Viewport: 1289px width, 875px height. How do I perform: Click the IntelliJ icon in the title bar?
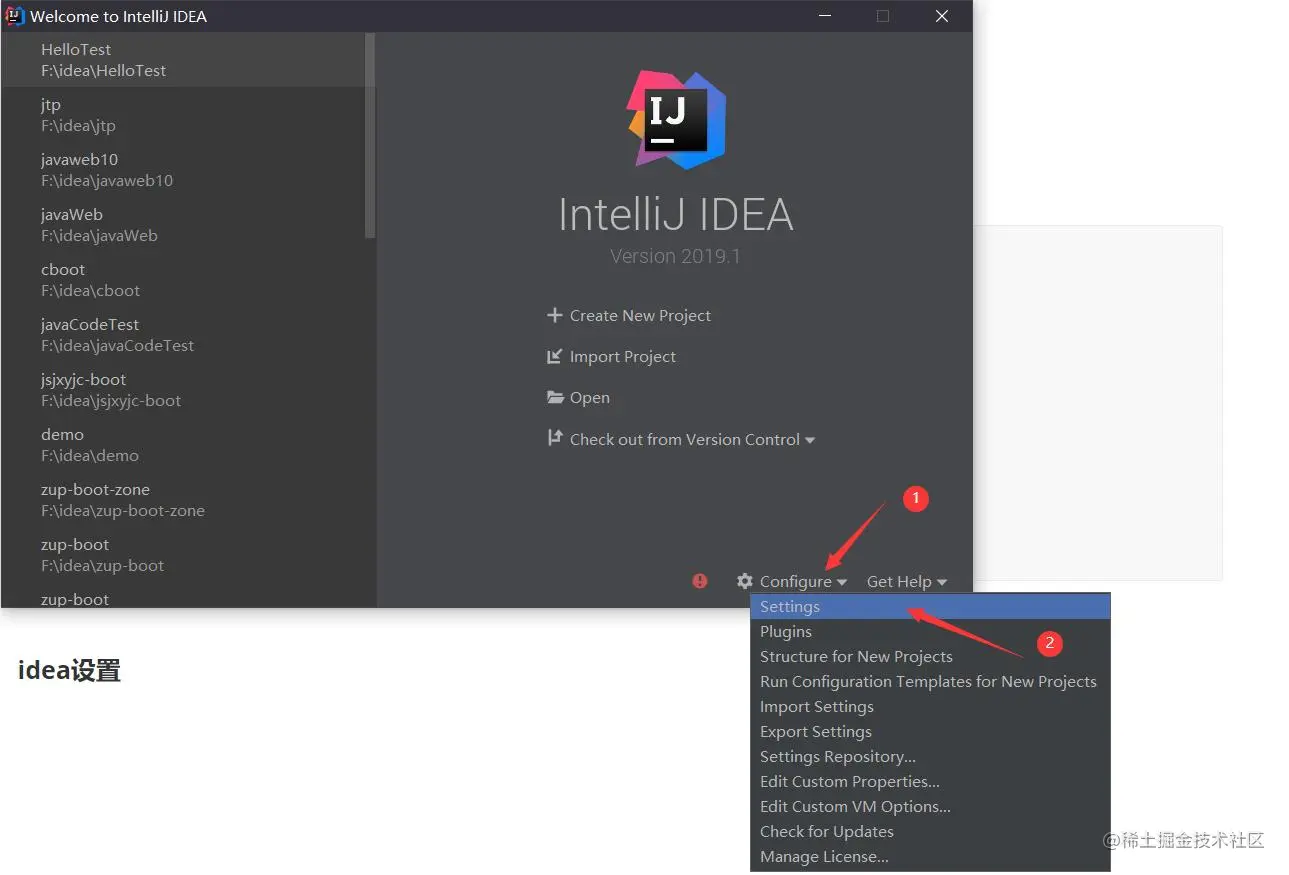coord(15,16)
